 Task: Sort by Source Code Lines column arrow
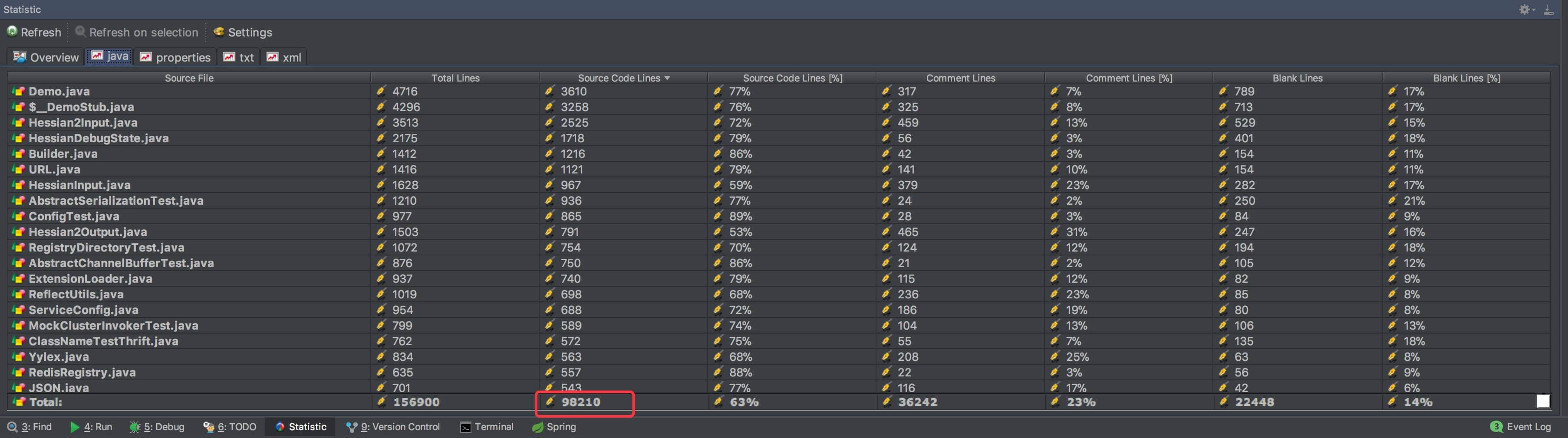coord(667,78)
